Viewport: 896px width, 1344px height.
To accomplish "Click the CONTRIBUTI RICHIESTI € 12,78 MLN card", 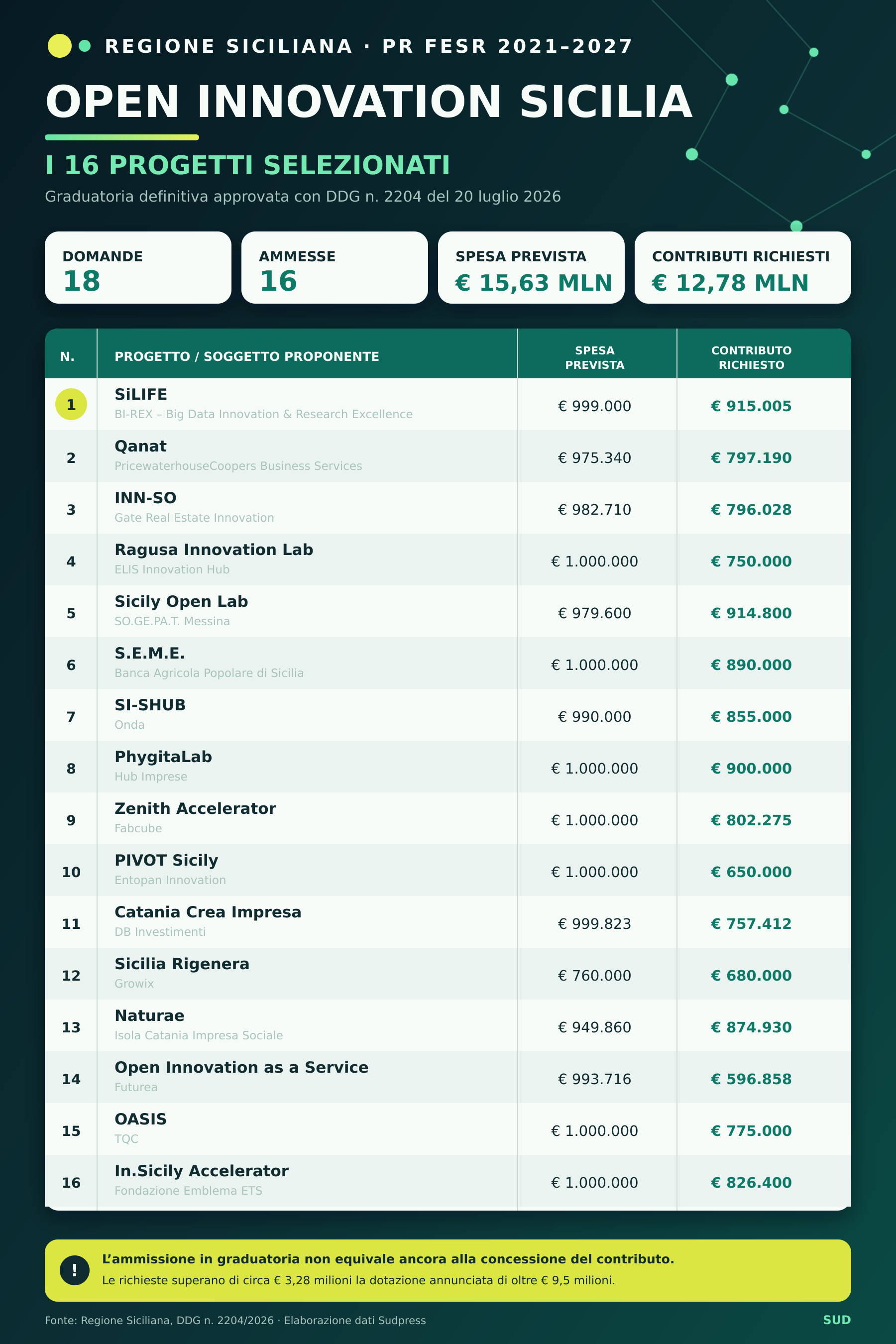I will (742, 267).
